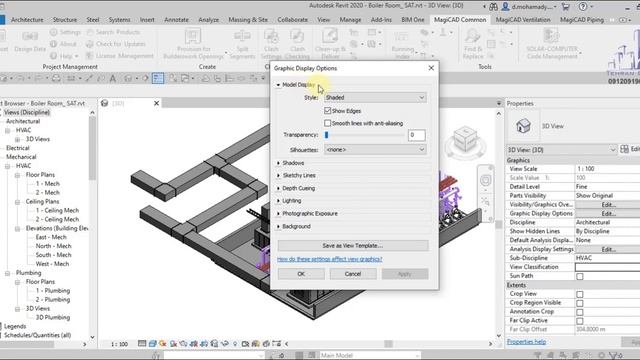
Task: Select 1 - Ceiling Mech in Project Browser
Action: (57, 211)
